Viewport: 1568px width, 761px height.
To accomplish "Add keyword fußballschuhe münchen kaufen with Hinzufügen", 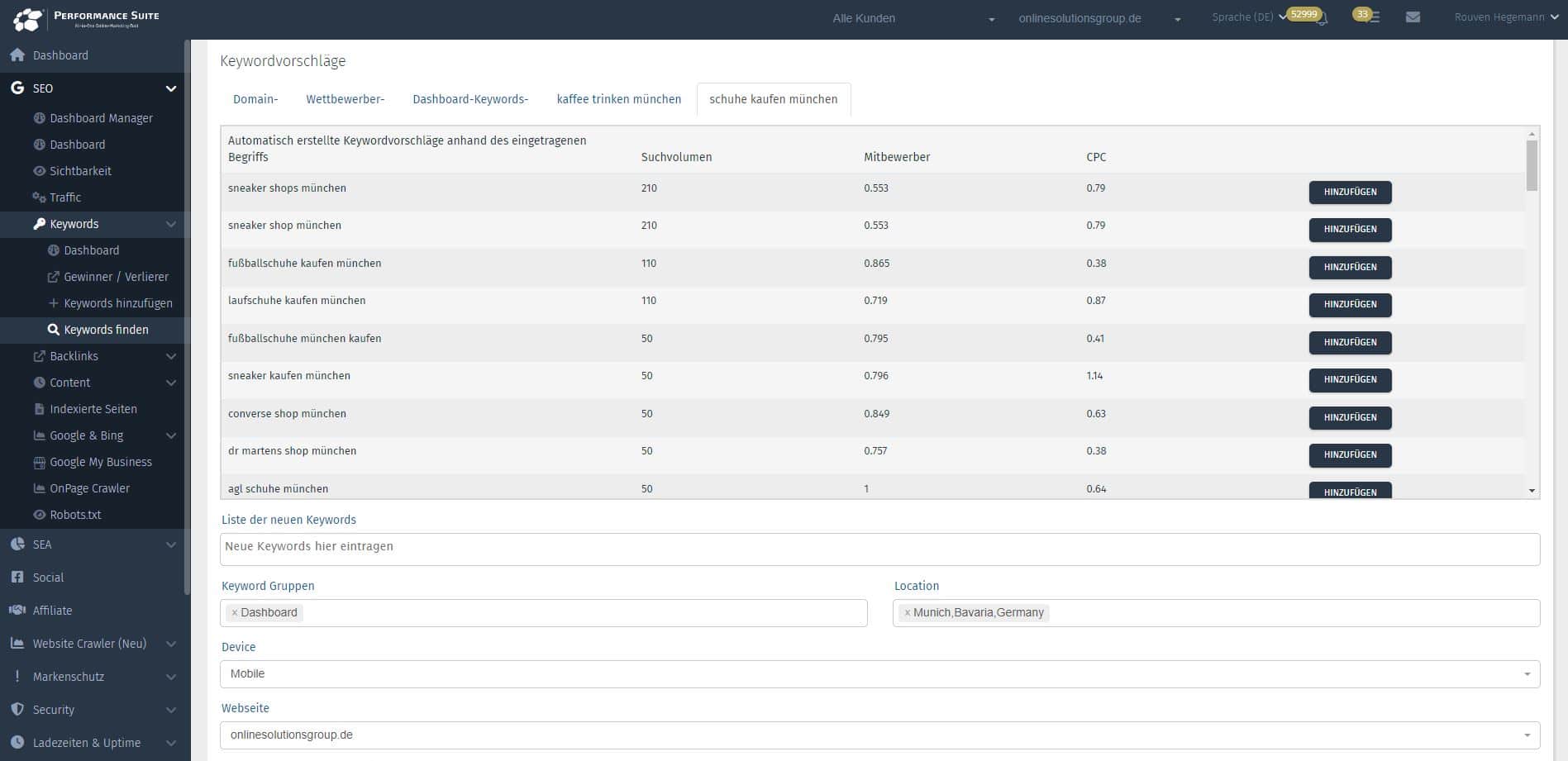I will 1350,343.
